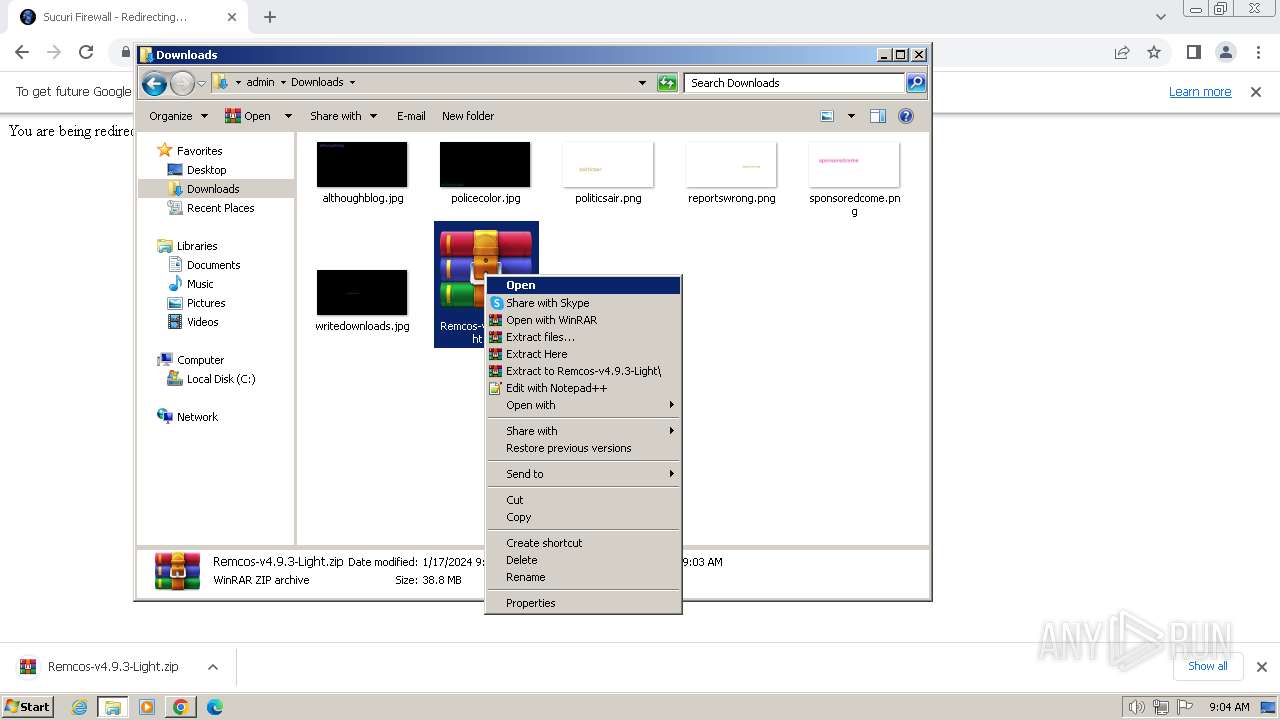The image size is (1280, 720).
Task: Select Local Disk (C:) in sidebar
Action: (x=220, y=379)
